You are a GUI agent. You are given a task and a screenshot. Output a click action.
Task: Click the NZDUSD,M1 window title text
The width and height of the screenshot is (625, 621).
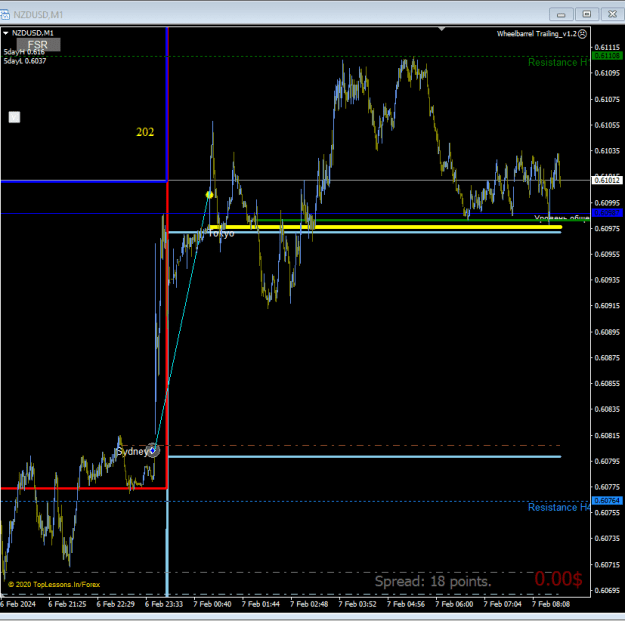38,15
